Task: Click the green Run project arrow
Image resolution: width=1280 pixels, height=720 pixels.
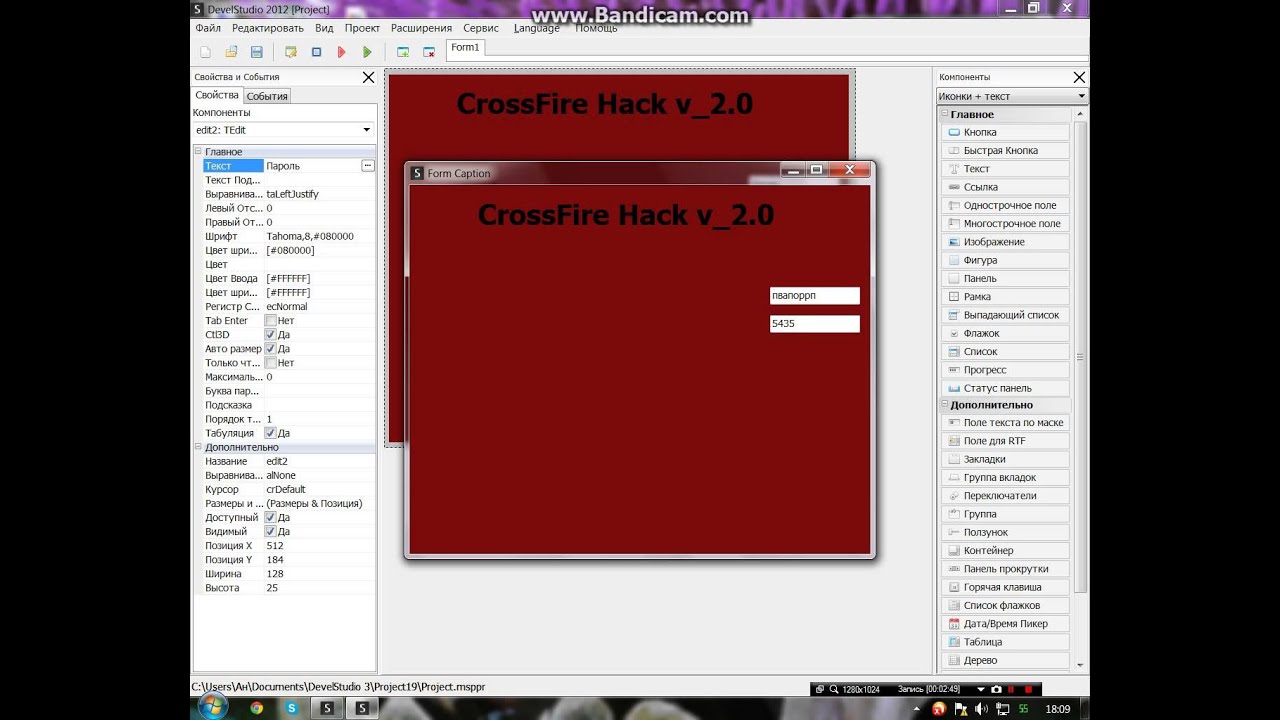Action: (367, 52)
